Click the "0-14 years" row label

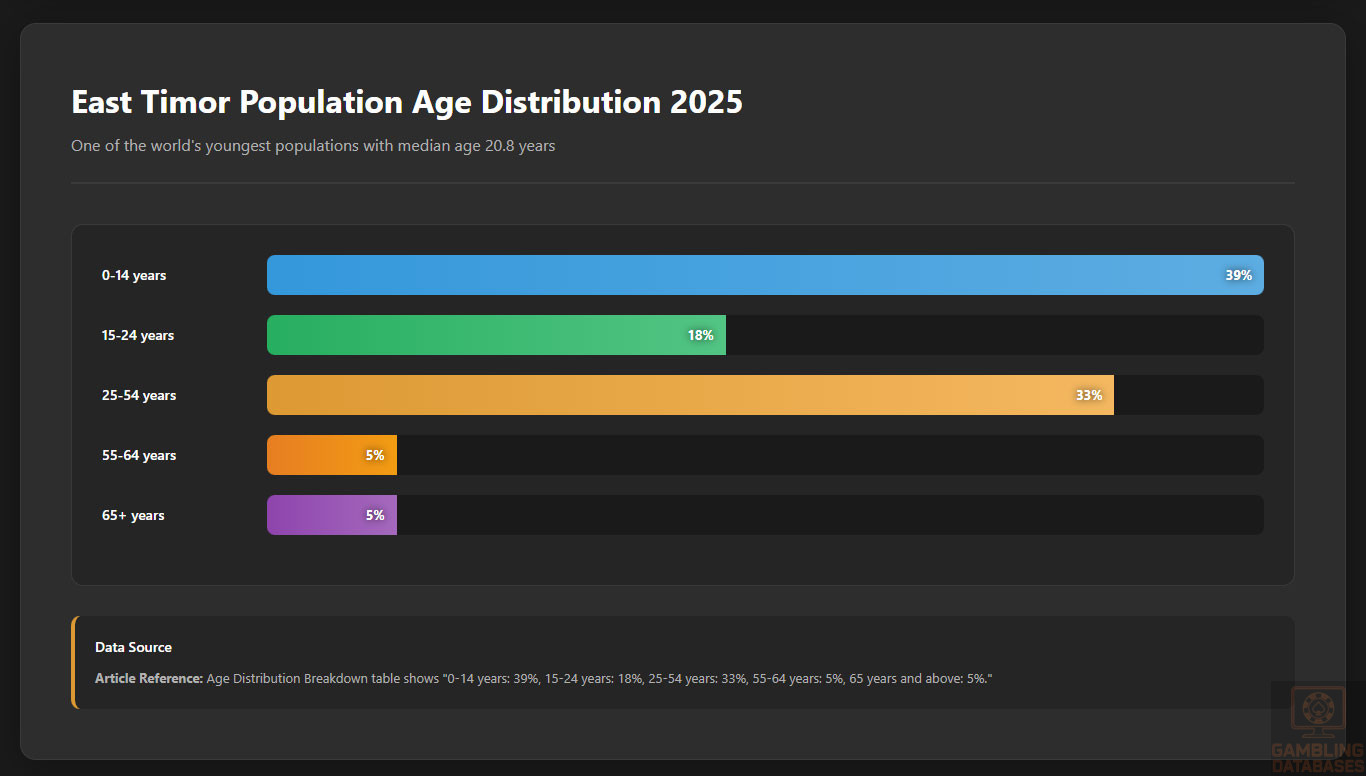coord(134,275)
